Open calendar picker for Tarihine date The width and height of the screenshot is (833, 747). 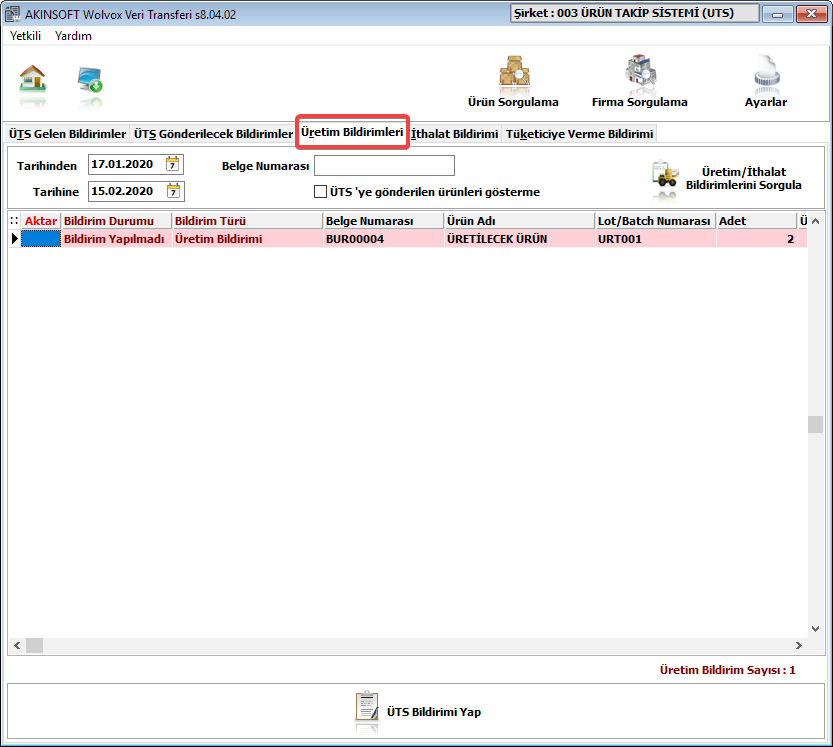tap(173, 191)
